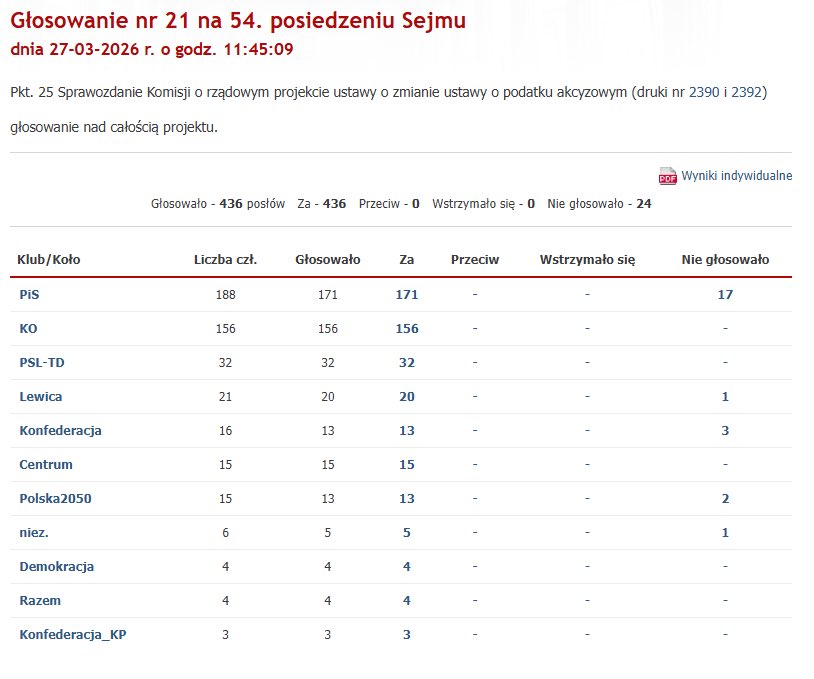The width and height of the screenshot is (814, 679).
Task: Select the PiS club link
Action: [30, 294]
